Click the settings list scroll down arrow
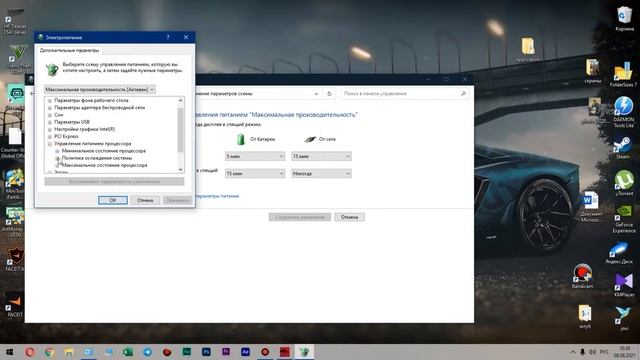The height and width of the screenshot is (360, 640). [180, 169]
